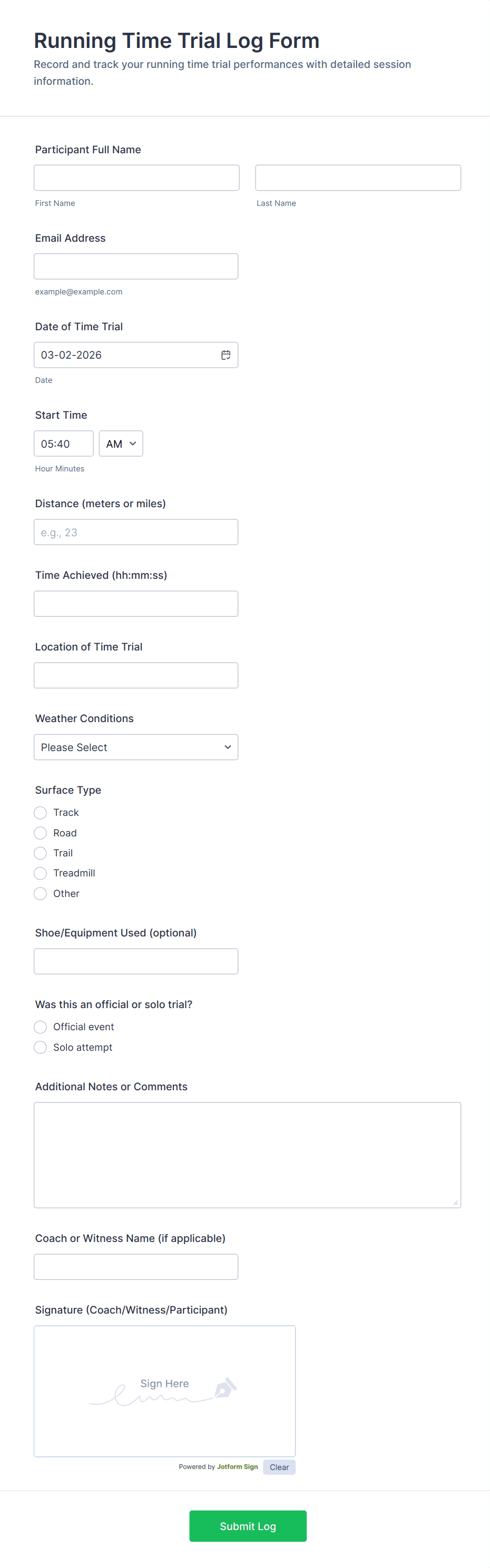Select Track surface type

coord(41,813)
